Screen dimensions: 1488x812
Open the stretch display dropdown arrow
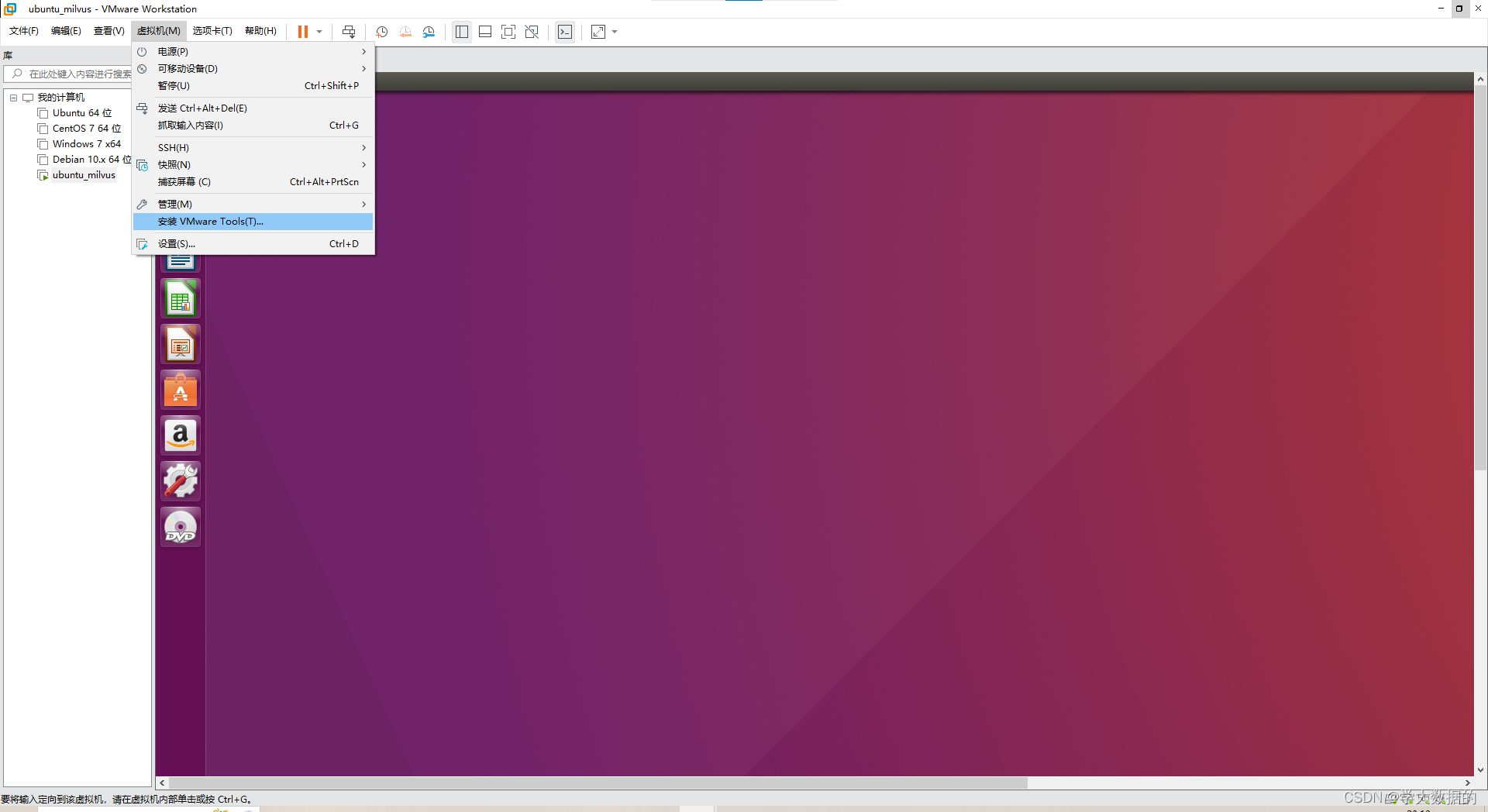pos(615,32)
